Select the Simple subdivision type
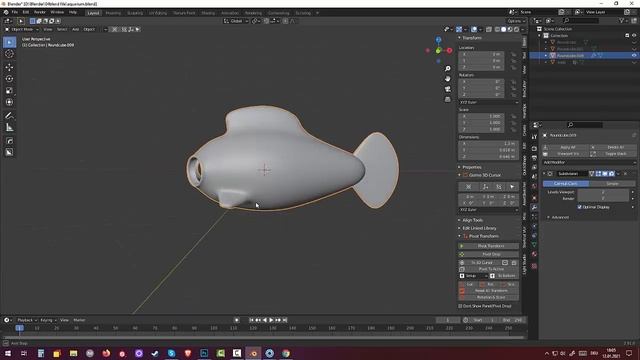Image resolution: width=640 pixels, height=360 pixels. pyautogui.click(x=612, y=184)
